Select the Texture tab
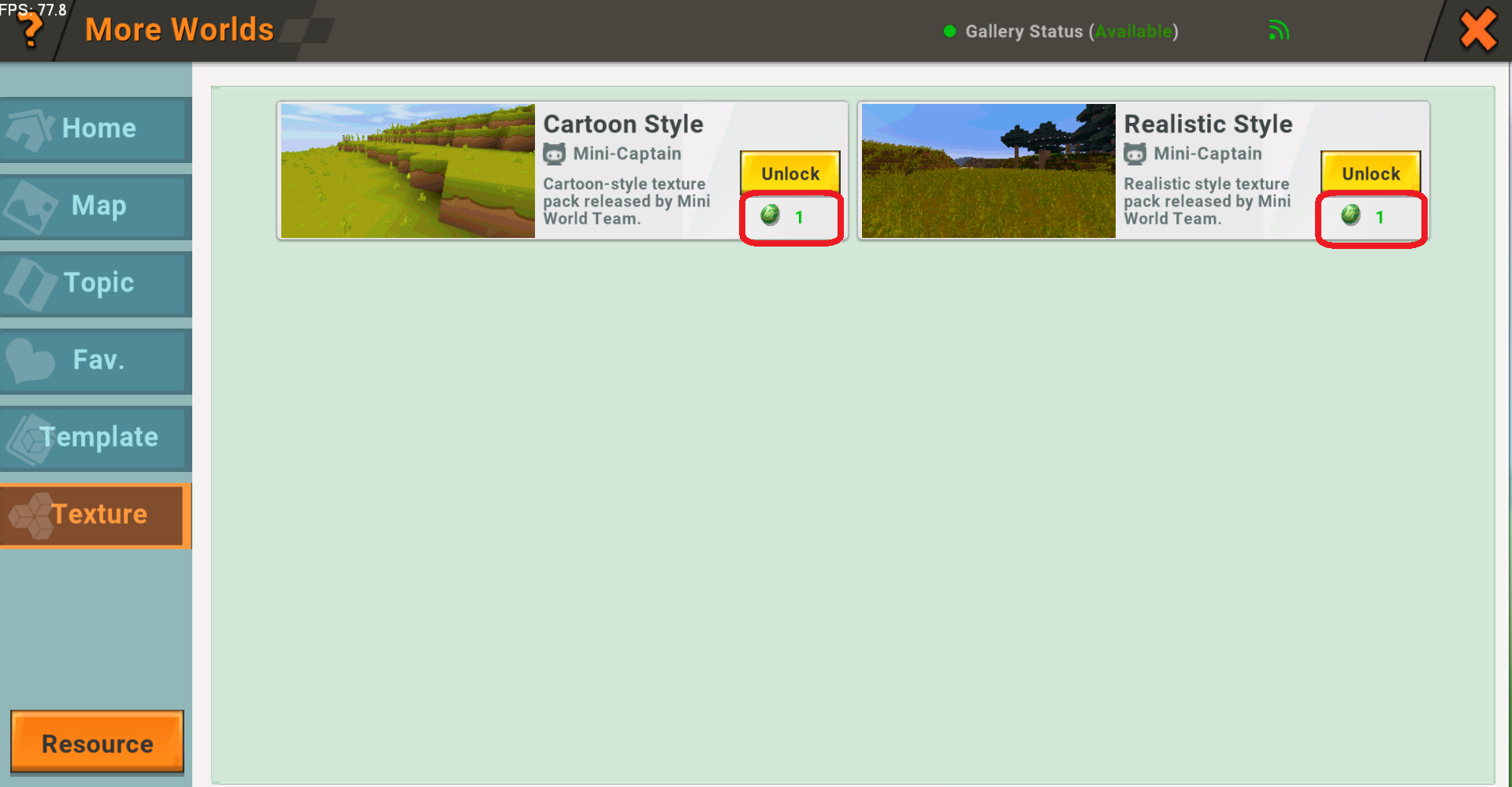1512x787 pixels. [x=95, y=515]
